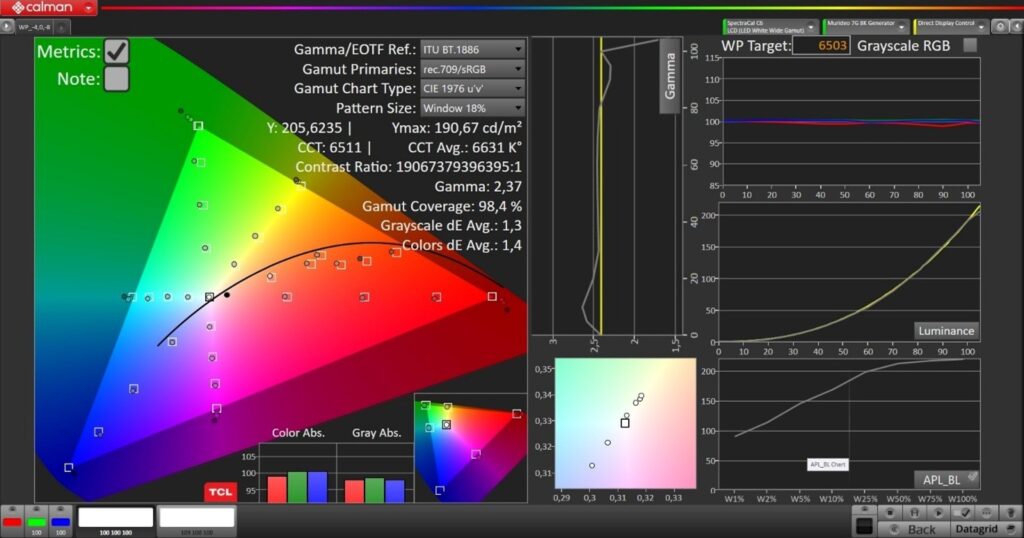Select the APL_BL chart label
The width and height of the screenshot is (1024, 538).
(946, 480)
